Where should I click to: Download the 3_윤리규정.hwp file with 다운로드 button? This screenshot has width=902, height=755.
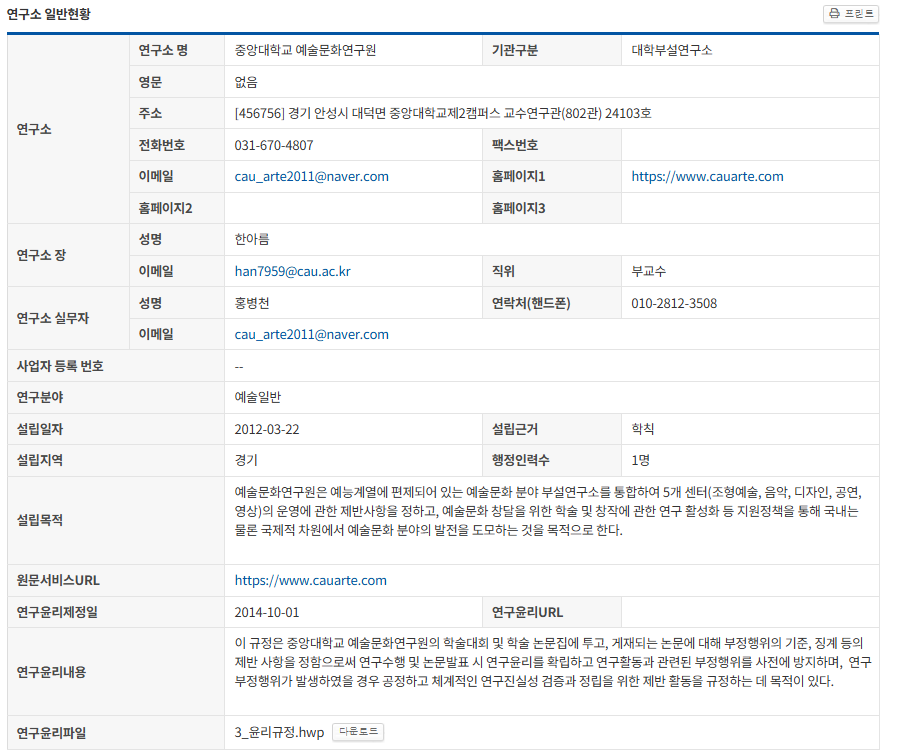[358, 731]
